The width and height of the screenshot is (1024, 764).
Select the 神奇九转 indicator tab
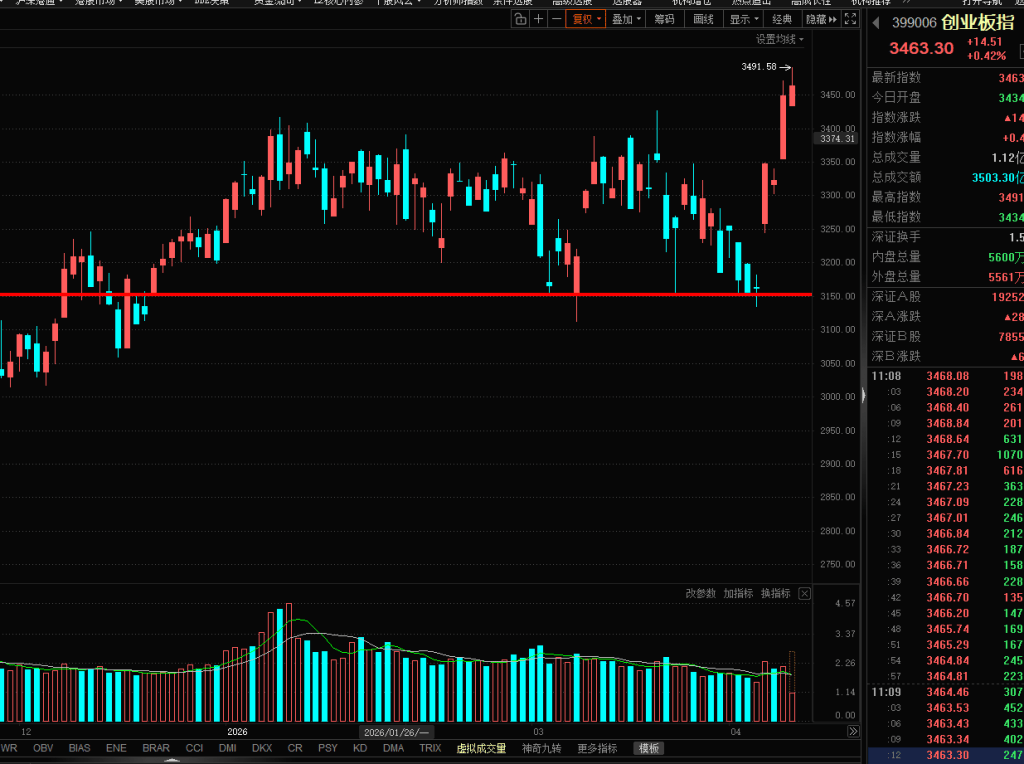click(542, 748)
